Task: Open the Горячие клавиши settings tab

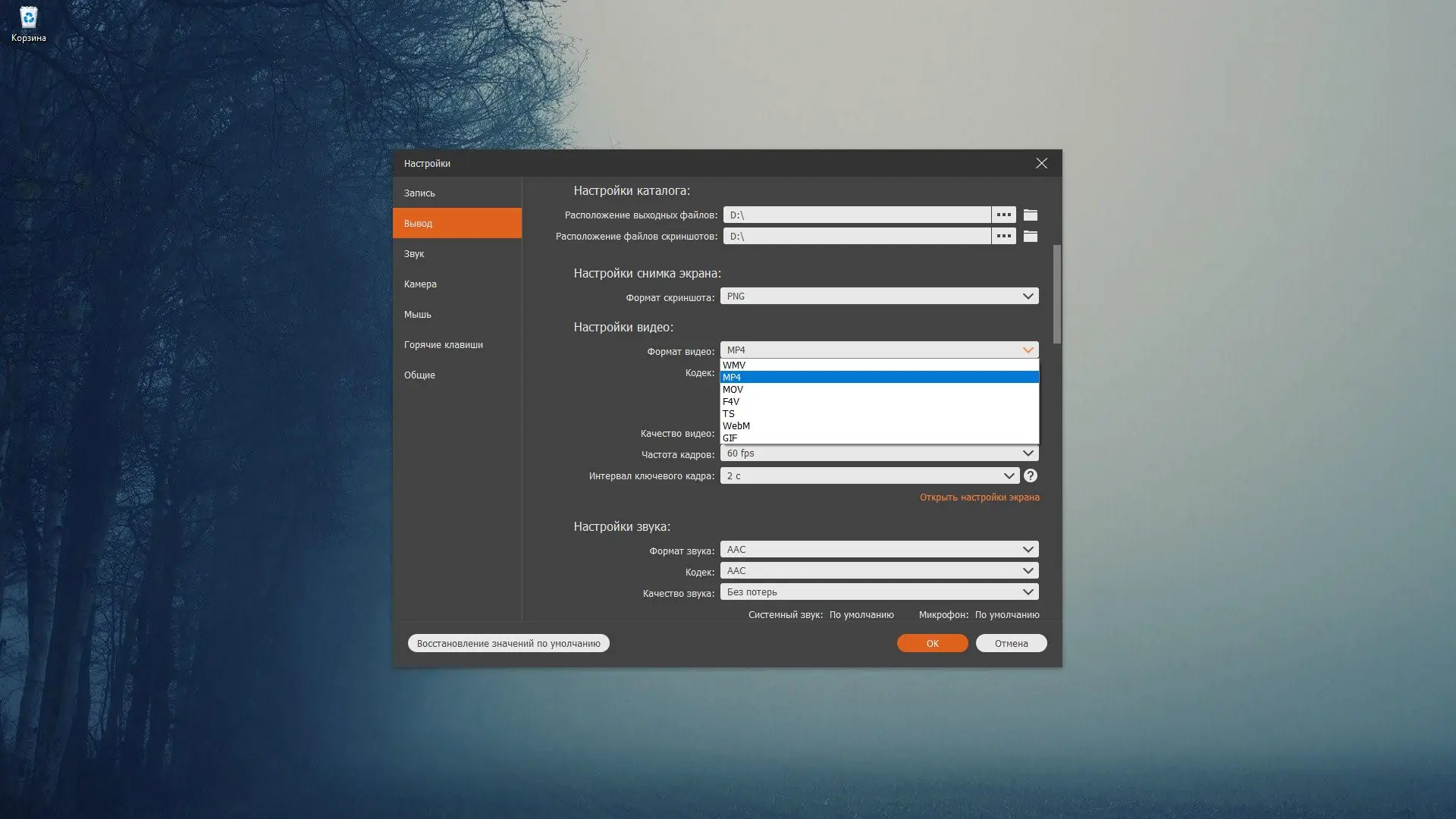Action: [x=443, y=345]
